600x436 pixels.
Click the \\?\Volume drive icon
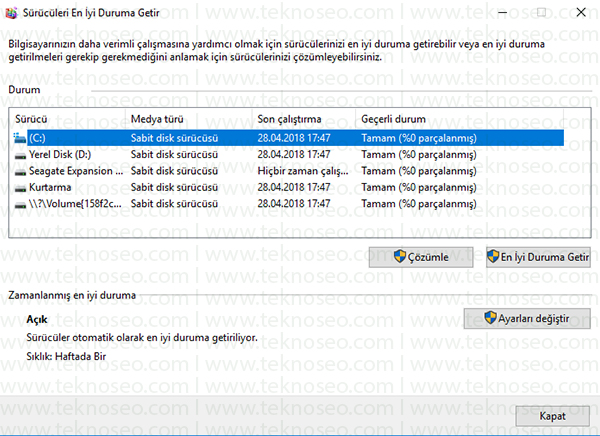click(20, 206)
